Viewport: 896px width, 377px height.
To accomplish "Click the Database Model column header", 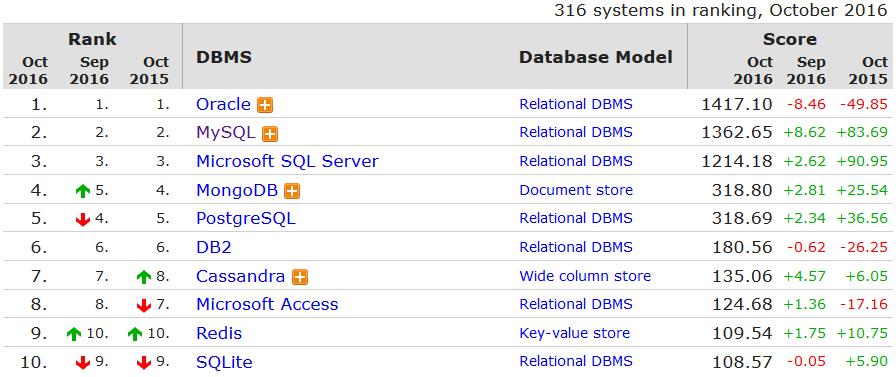I will [596, 58].
